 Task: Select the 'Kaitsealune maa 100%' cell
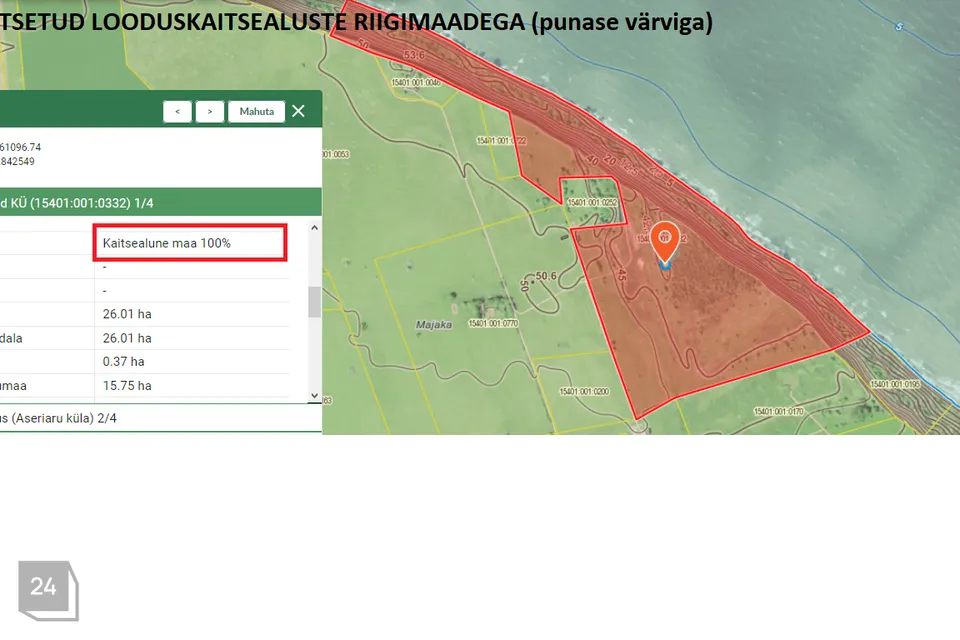(x=191, y=243)
